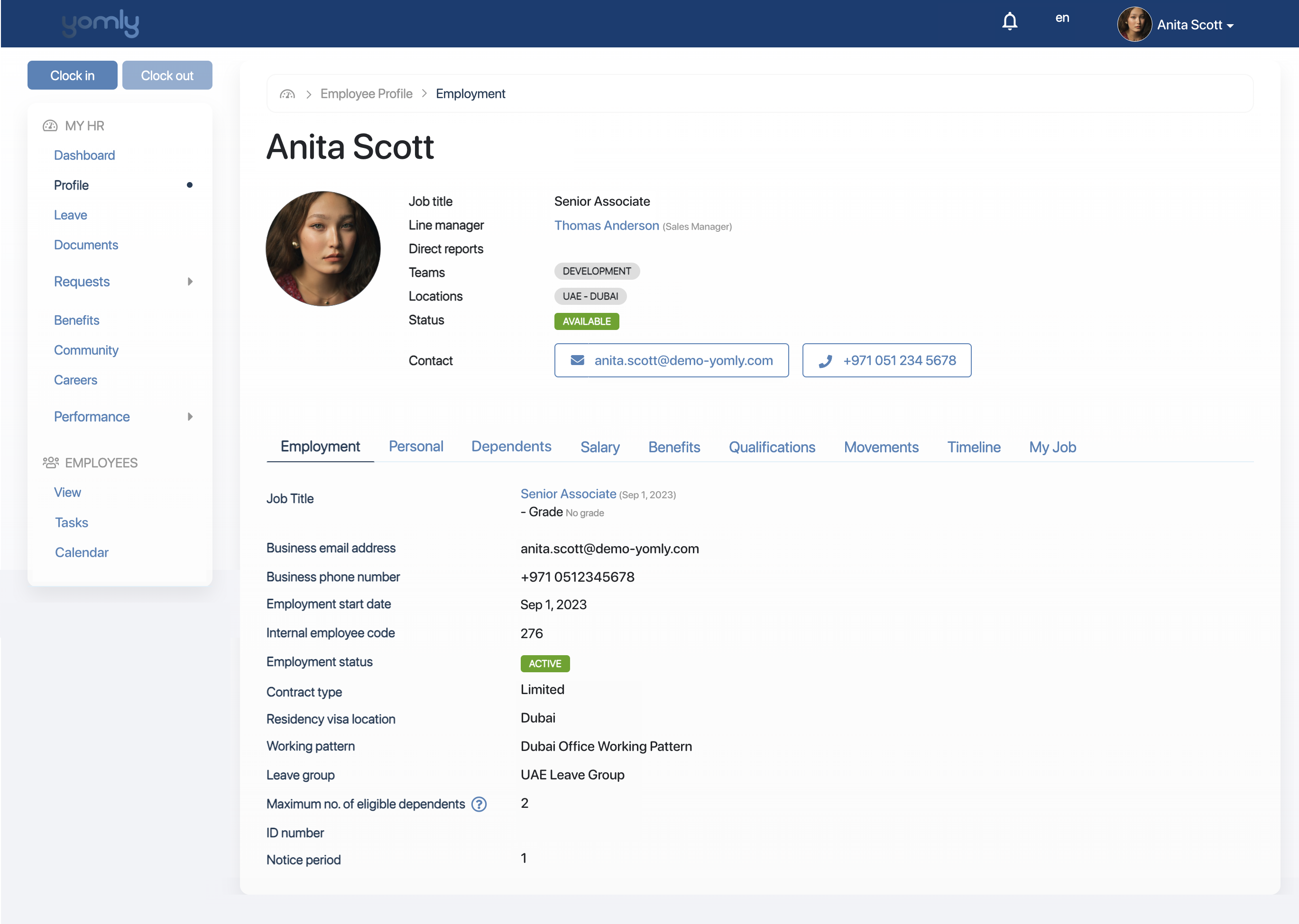1299x924 pixels.
Task: Open the notifications bell
Action: pos(1010,22)
